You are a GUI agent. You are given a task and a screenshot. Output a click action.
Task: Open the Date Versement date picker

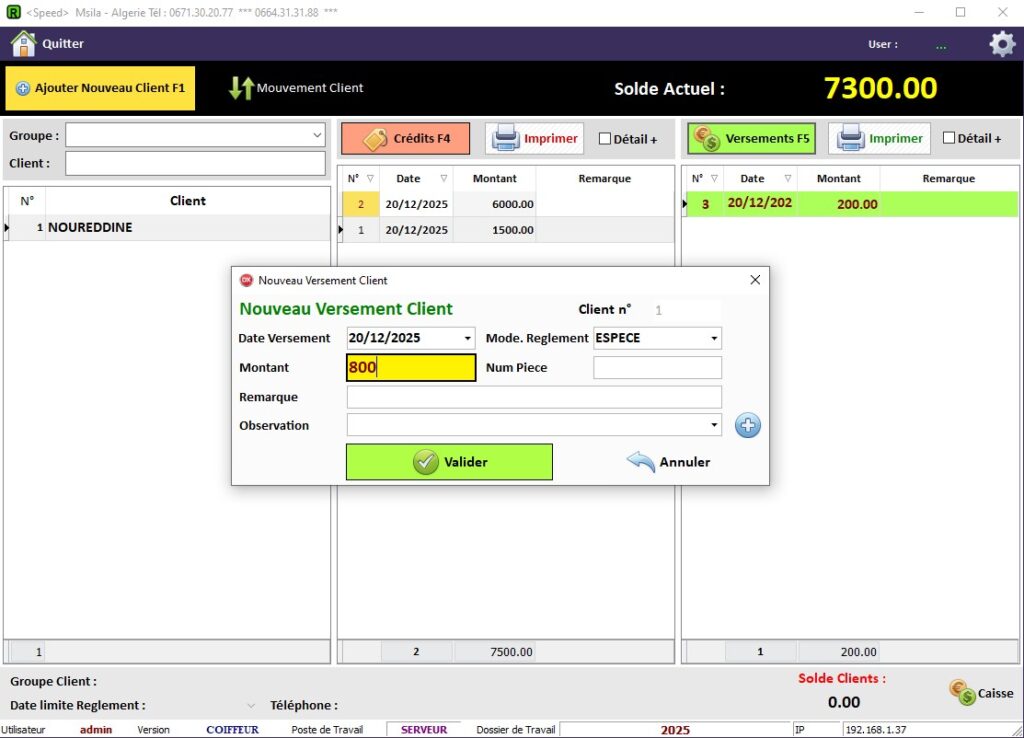coord(468,339)
